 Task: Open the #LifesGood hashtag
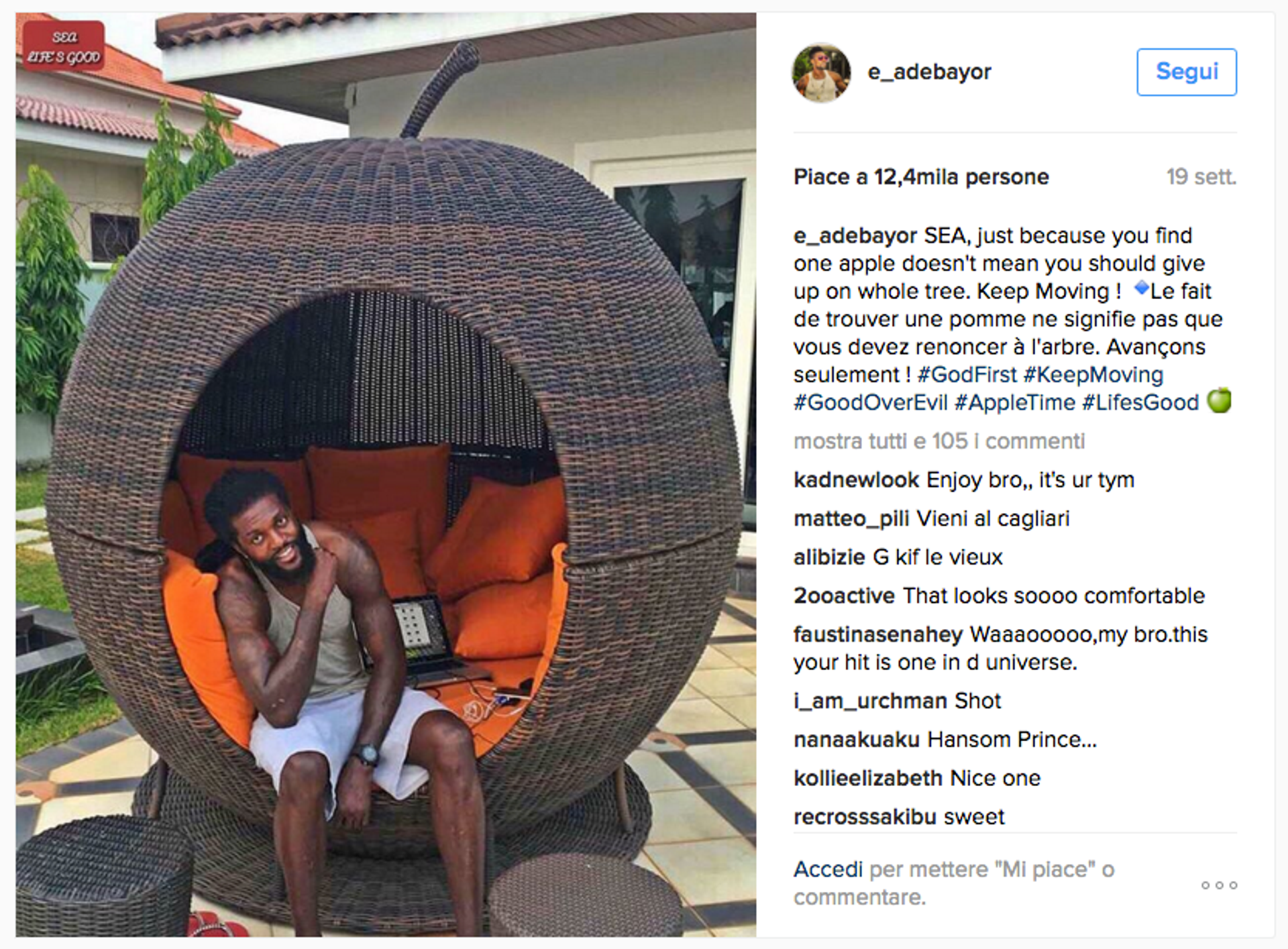click(1140, 402)
